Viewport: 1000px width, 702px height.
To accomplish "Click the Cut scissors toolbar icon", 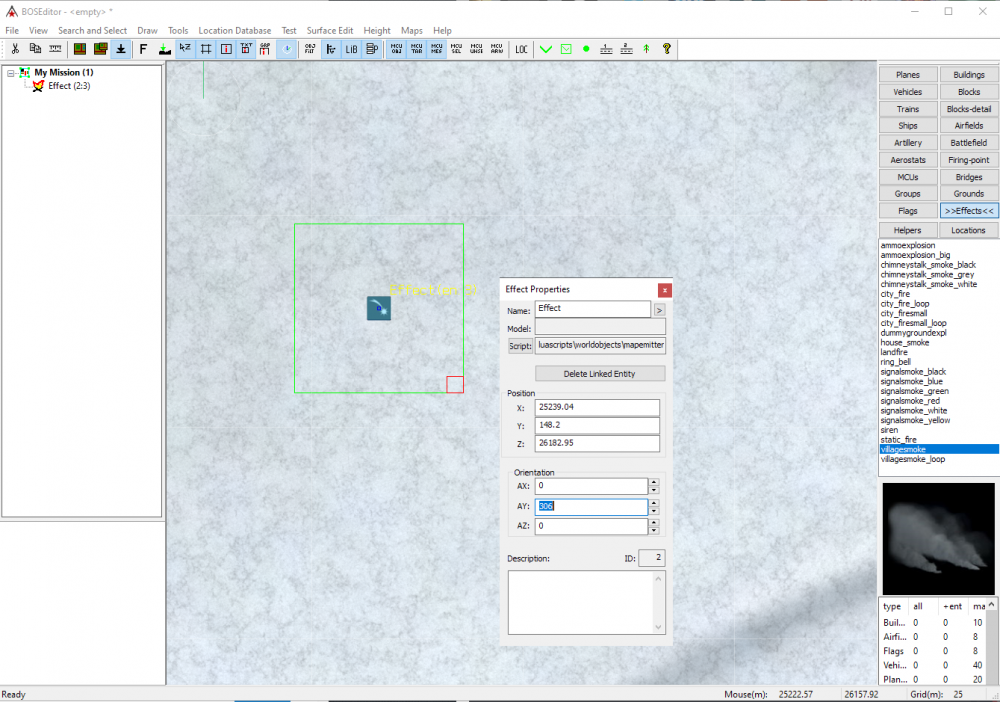I will 15,49.
